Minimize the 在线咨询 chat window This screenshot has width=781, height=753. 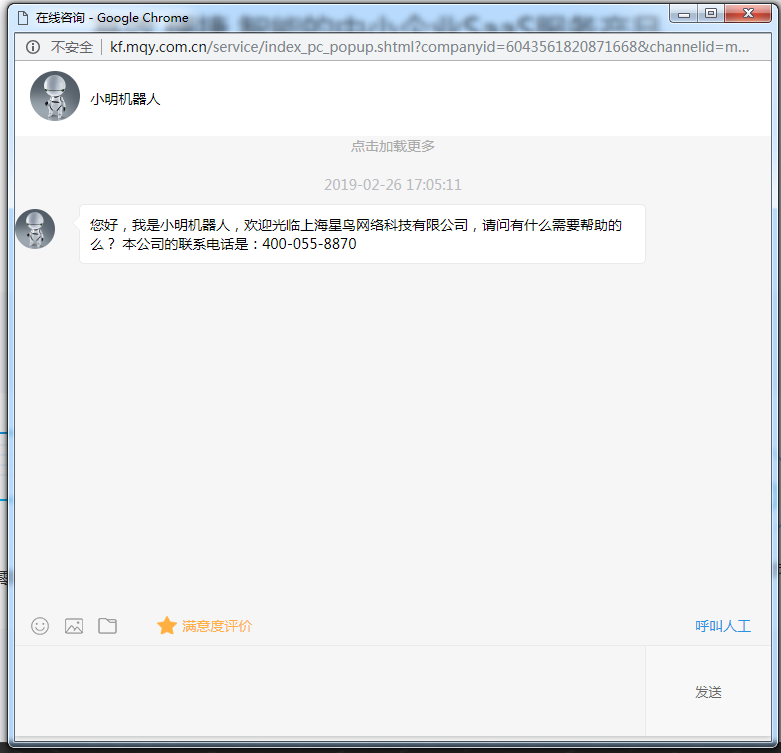685,14
